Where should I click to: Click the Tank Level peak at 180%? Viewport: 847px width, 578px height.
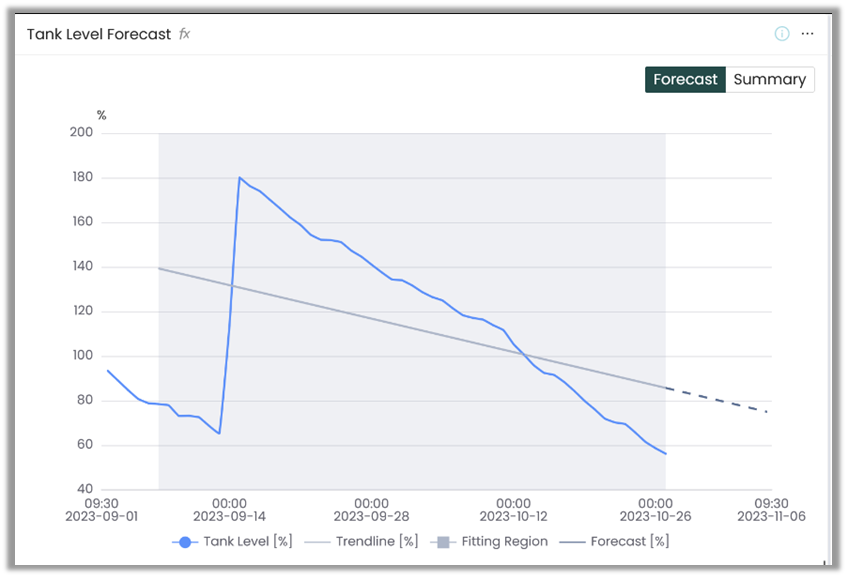240,178
